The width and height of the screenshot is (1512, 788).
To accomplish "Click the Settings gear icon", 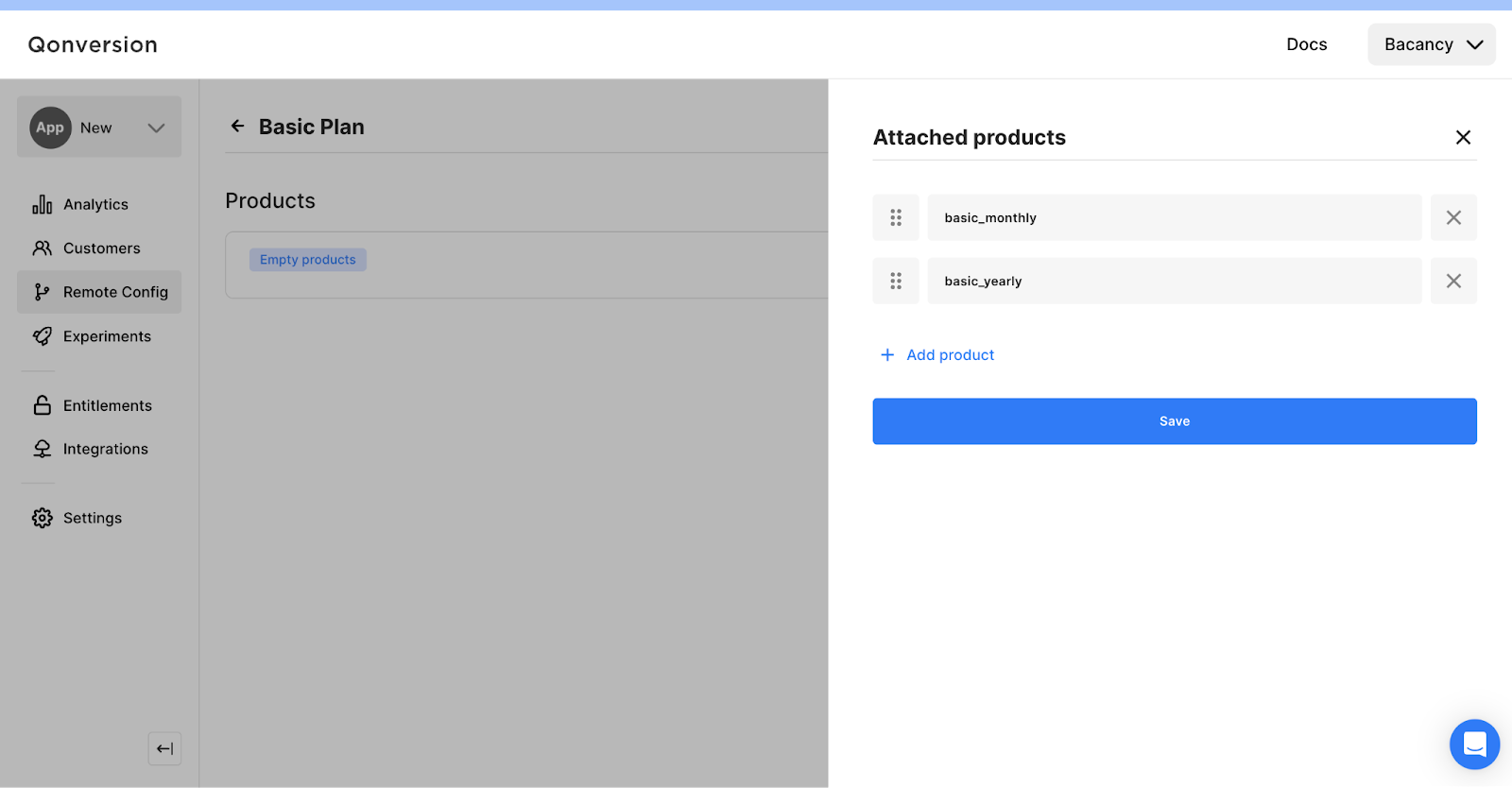I will click(x=42, y=518).
